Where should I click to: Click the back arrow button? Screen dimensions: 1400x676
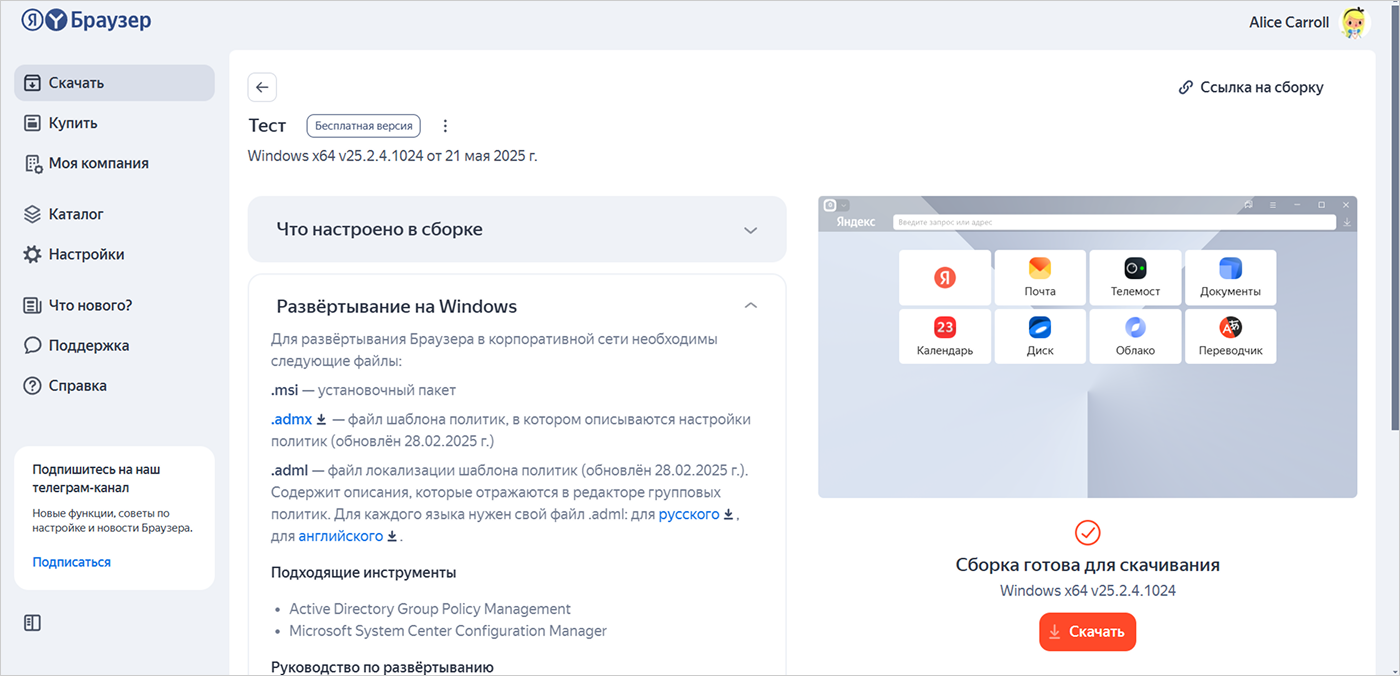pos(262,87)
